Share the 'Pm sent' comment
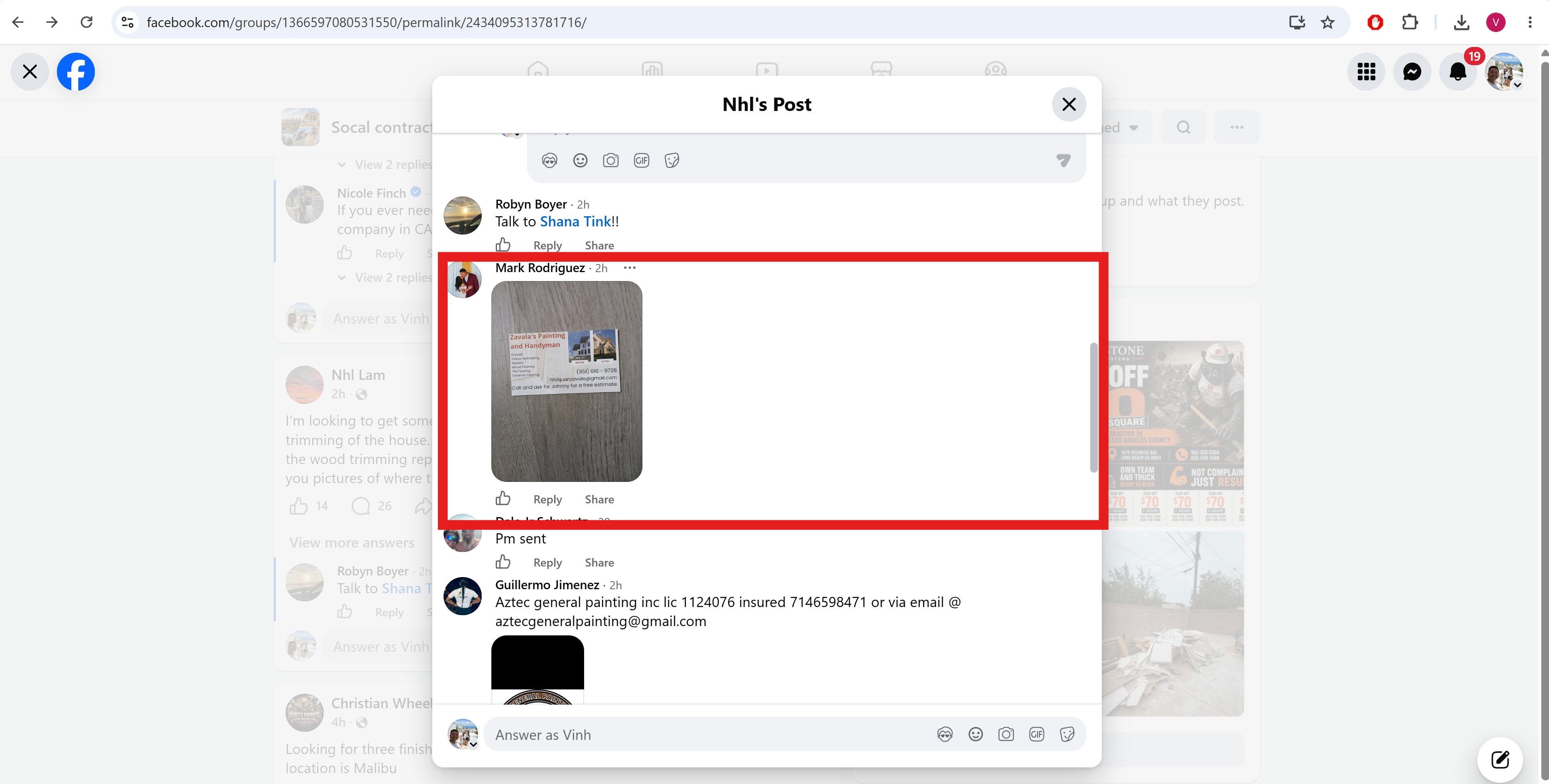This screenshot has height=784, width=1549. coord(599,562)
